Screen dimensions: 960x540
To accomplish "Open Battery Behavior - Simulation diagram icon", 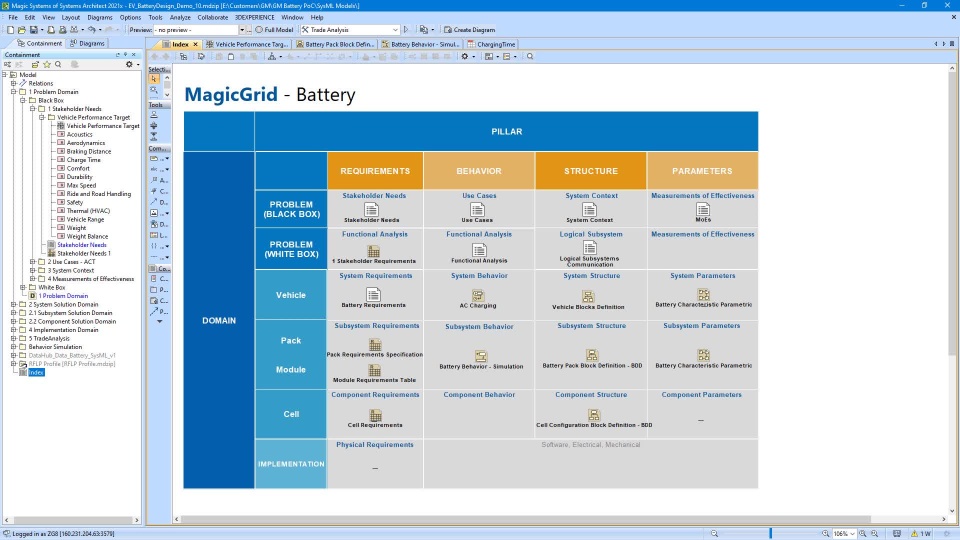I will 481,356.
